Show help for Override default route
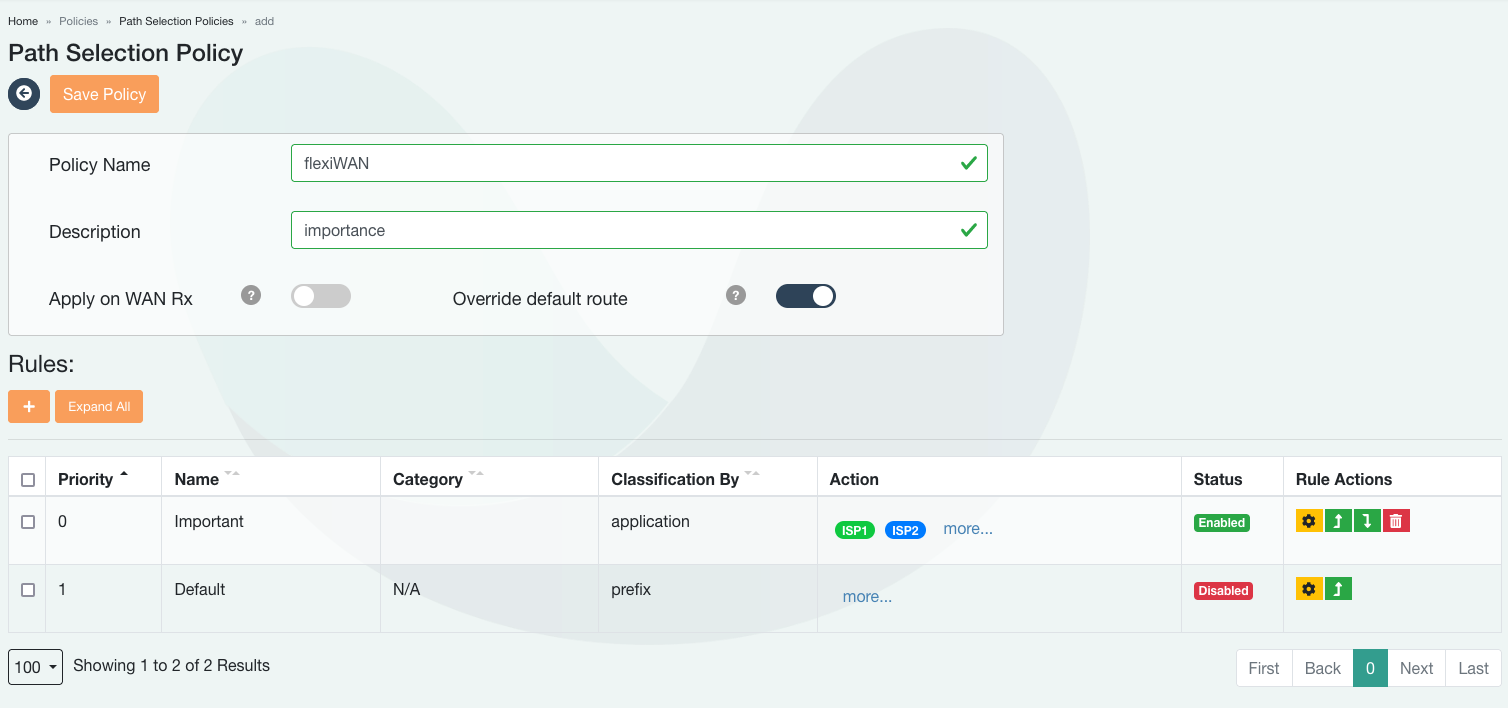The image size is (1508, 708). point(736,296)
